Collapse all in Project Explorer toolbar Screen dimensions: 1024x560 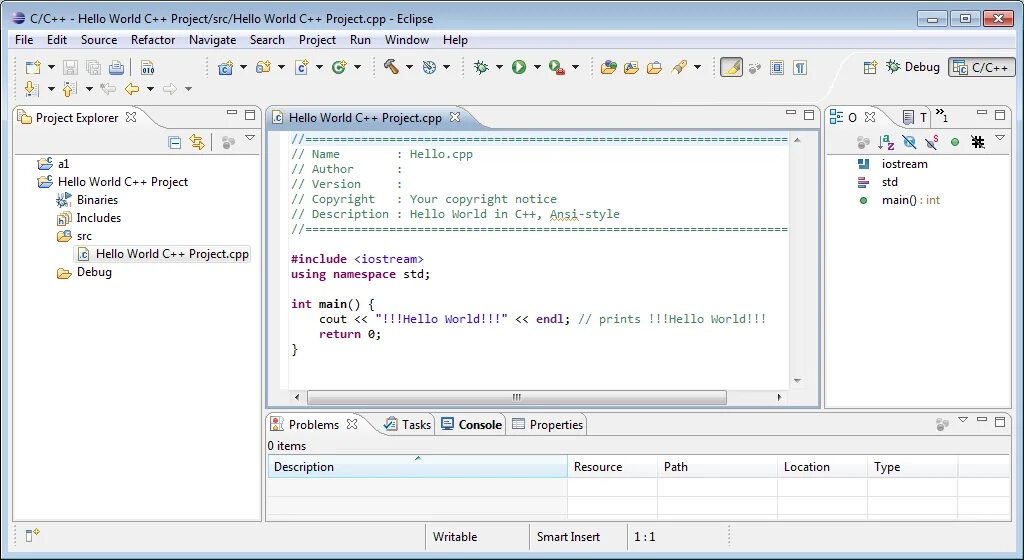click(x=175, y=142)
